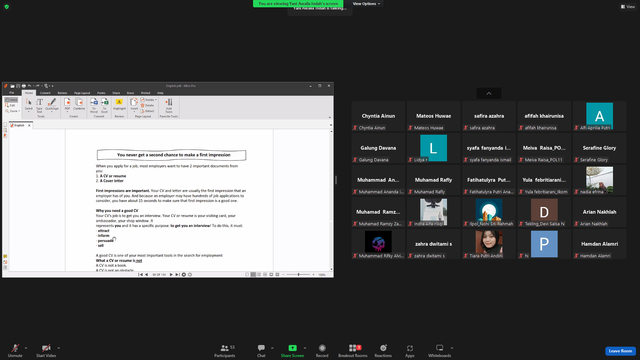Image resolution: width=640 pixels, height=360 pixels.
Task: Click the Leave Room button
Action: [620, 351]
